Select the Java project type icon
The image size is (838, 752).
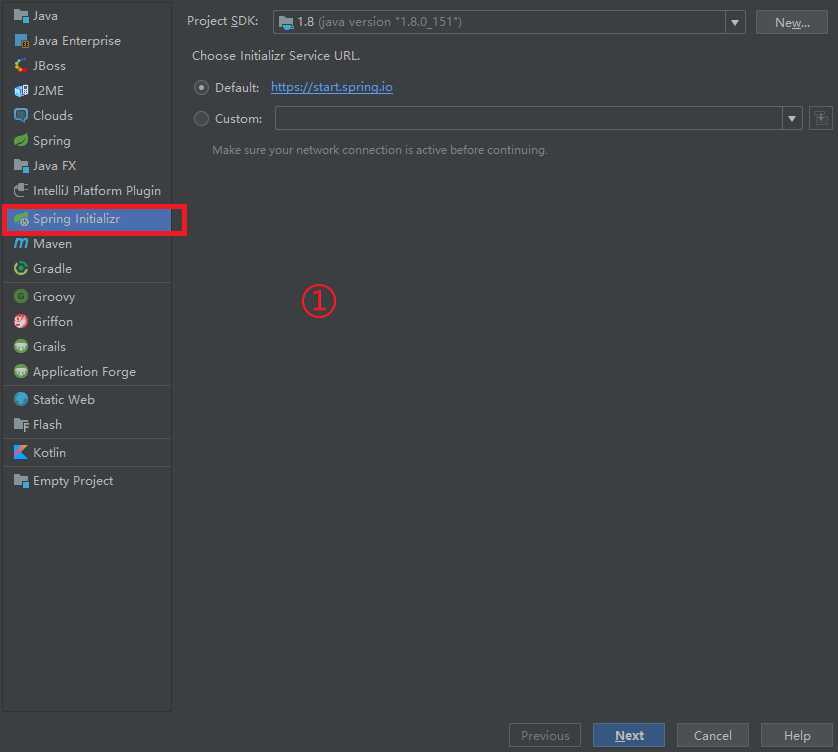21,16
